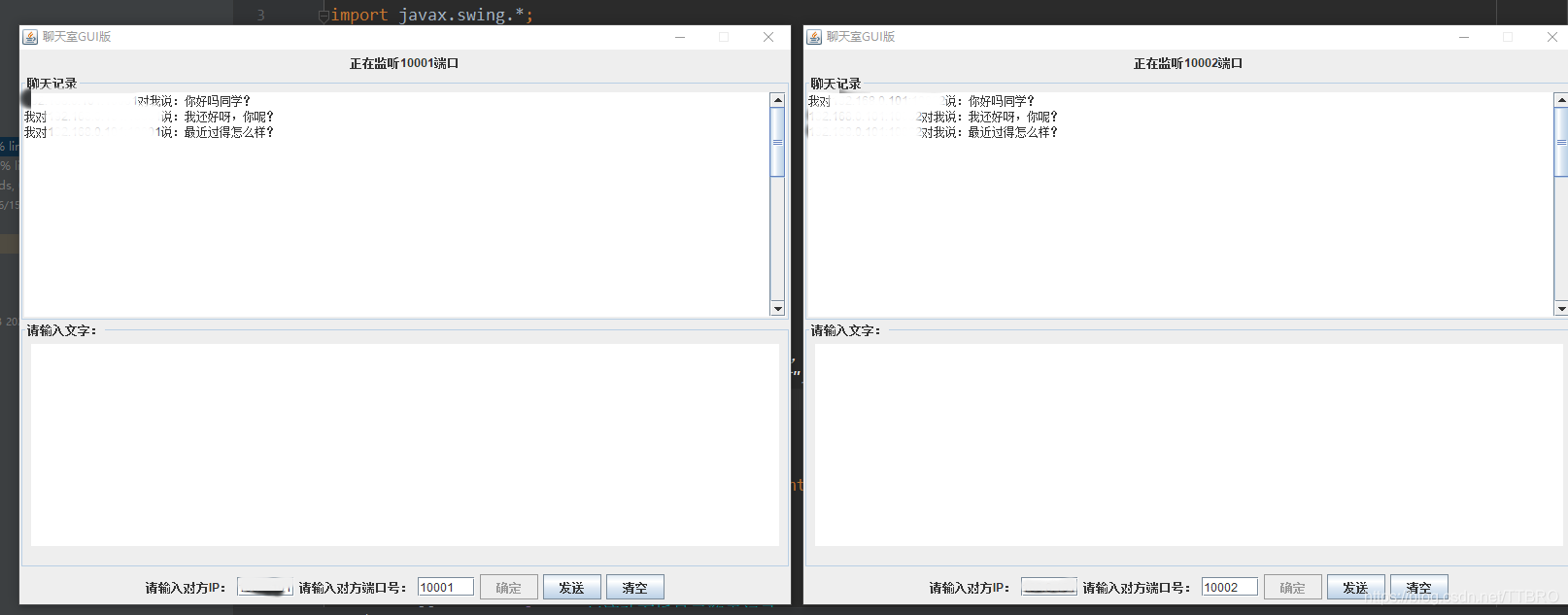
Task: Select '最近过得怎么样?' line in left chat log
Action: pos(149,132)
